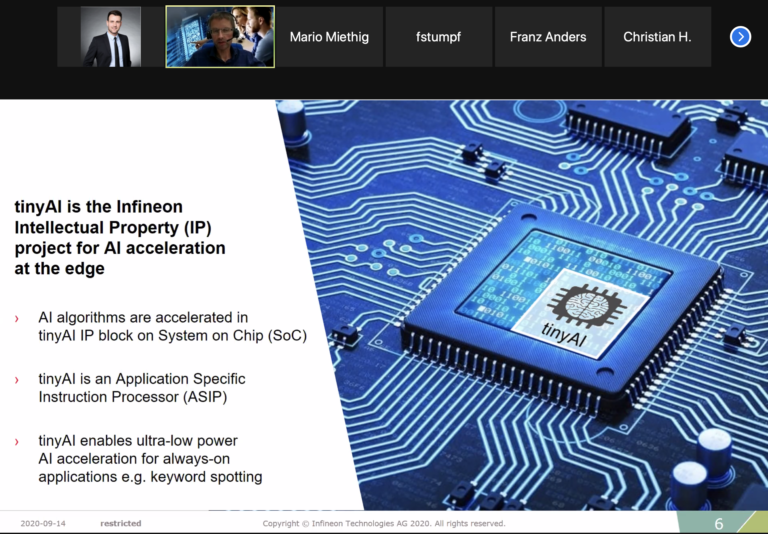Click the restricted label in footer
Screen dimensions: 768x534
[120, 524]
